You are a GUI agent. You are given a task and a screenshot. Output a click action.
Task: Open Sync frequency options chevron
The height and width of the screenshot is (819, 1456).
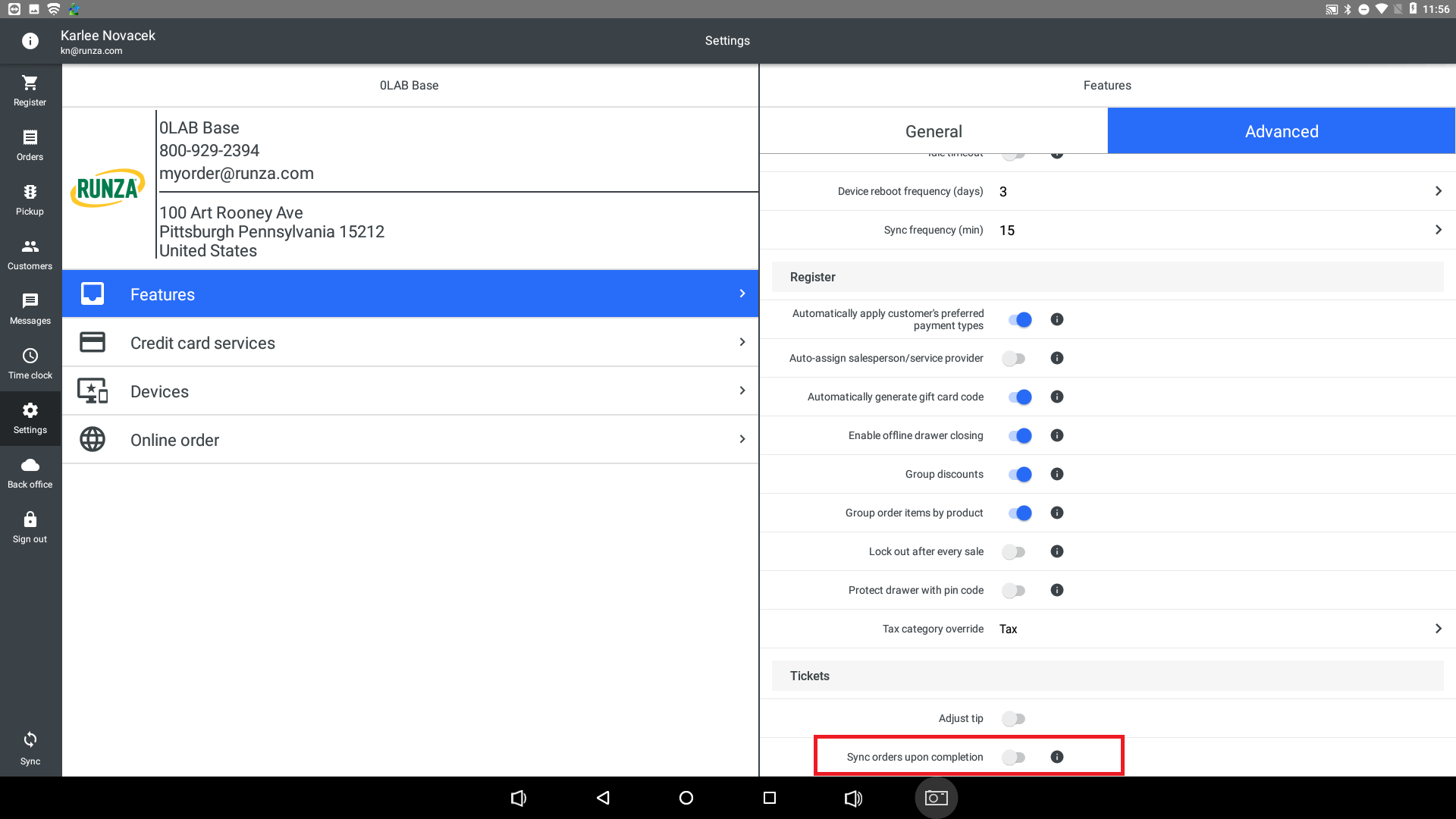[x=1438, y=230]
